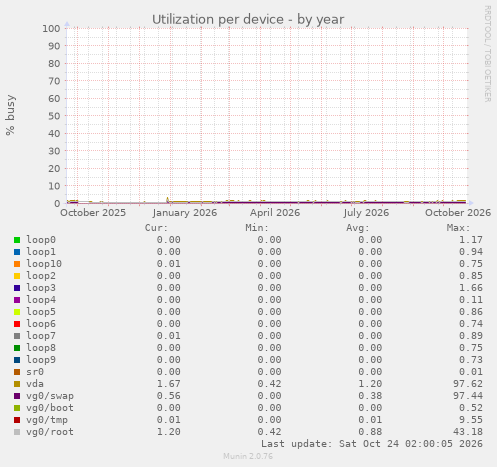497x467 pixels.
Task: Click the Max: column header
Action: click(x=458, y=228)
